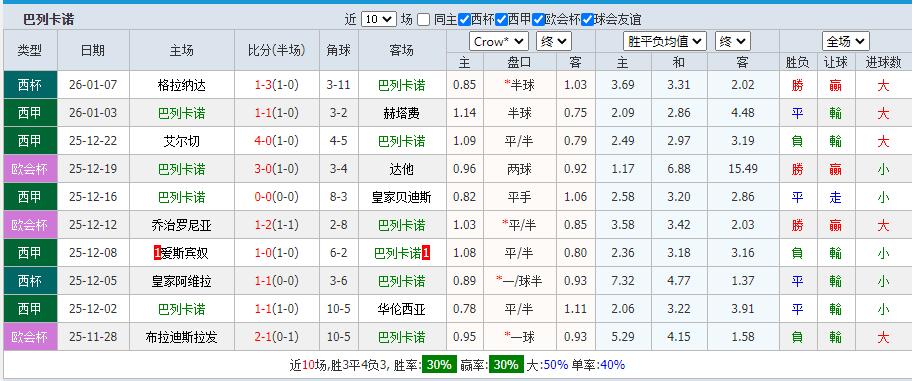Viewport: 912px width, 381px height.
Task: Open home team 格拉纳达 link
Action: tap(181, 86)
